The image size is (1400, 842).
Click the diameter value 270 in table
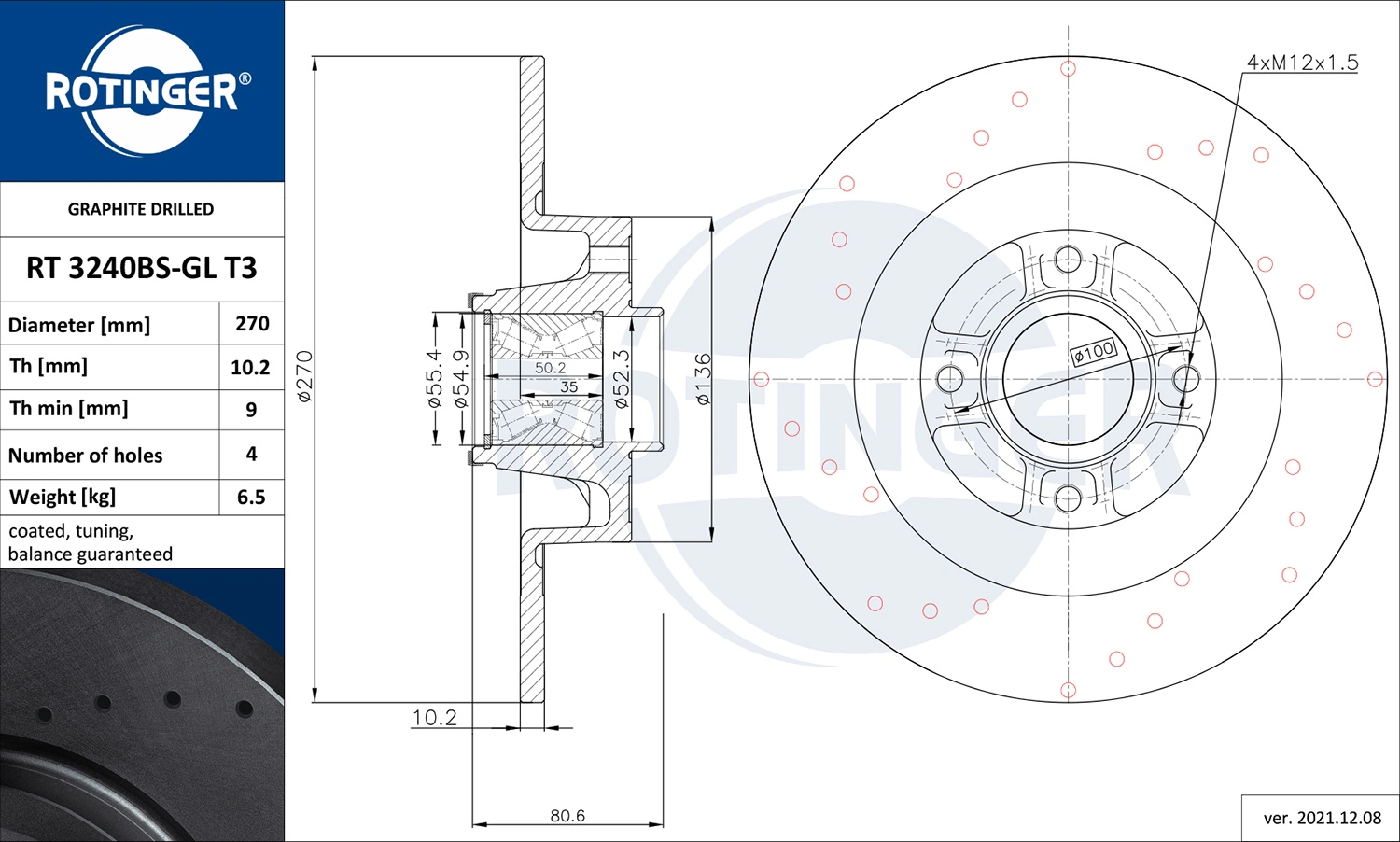[x=252, y=323]
